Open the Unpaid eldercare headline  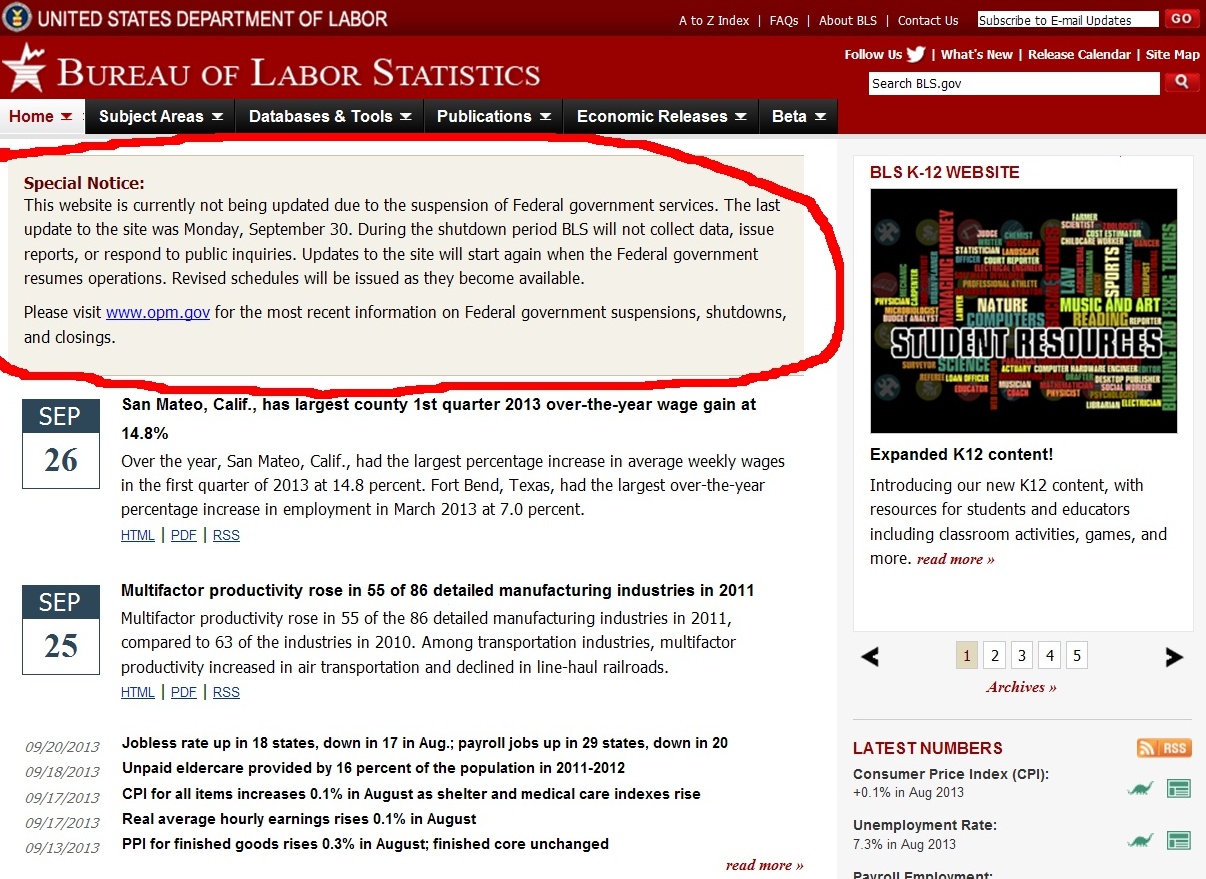pyautogui.click(x=373, y=768)
